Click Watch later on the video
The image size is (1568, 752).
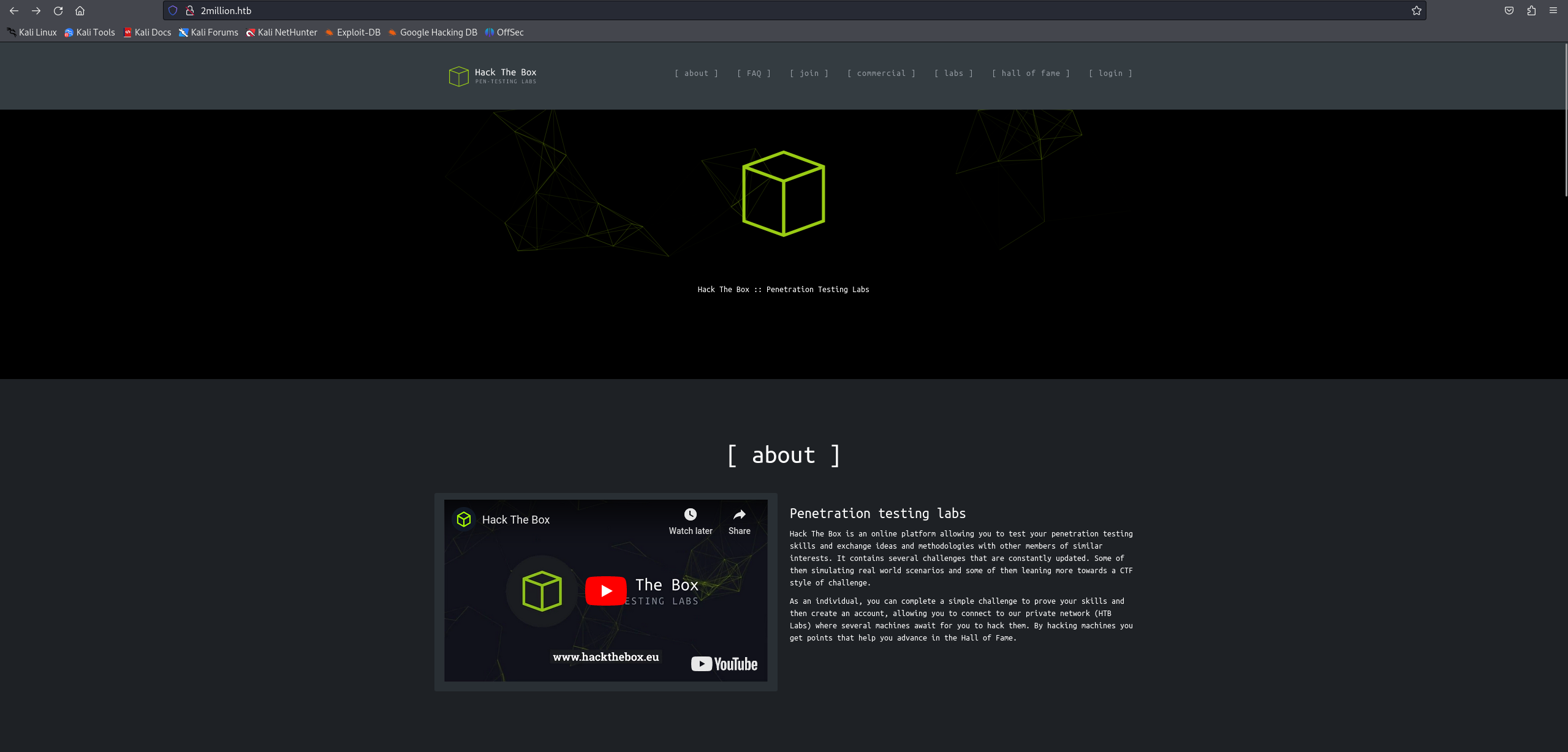(690, 521)
